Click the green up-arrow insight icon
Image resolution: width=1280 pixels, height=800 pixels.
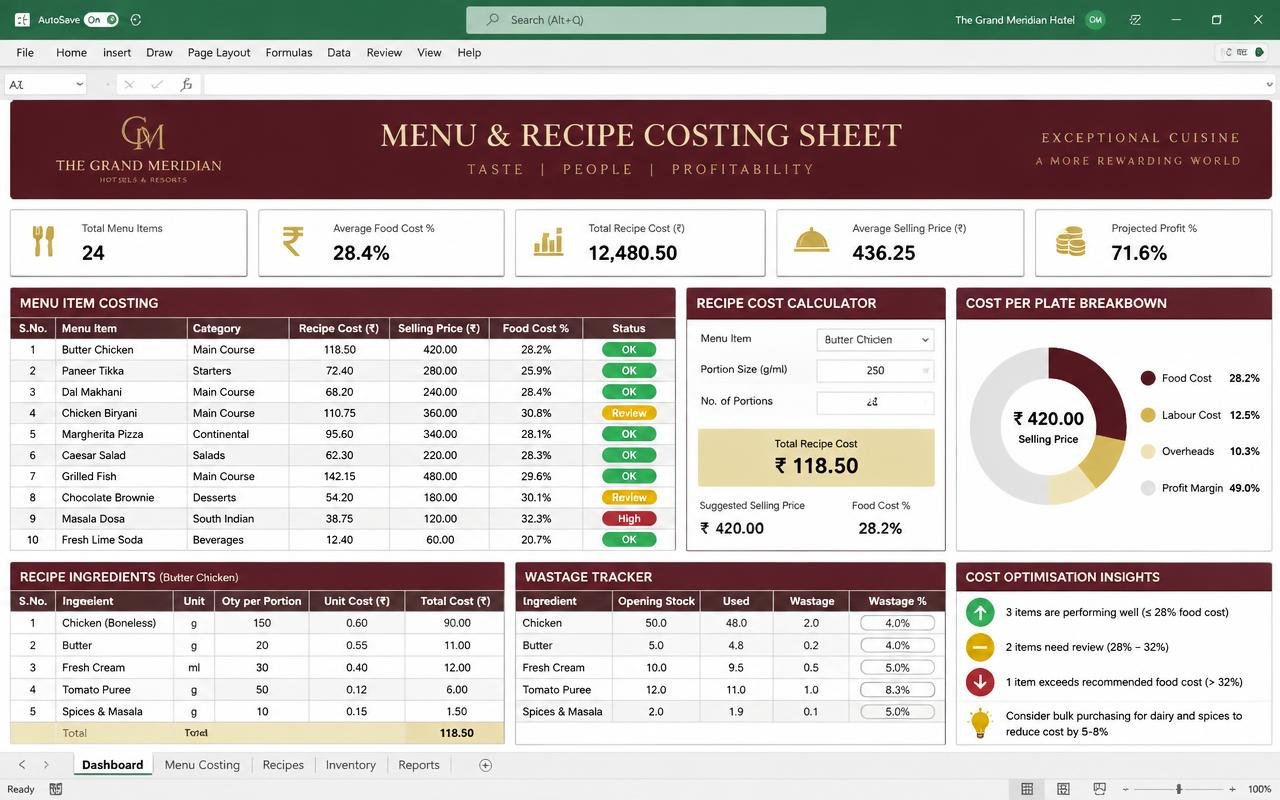coord(980,612)
